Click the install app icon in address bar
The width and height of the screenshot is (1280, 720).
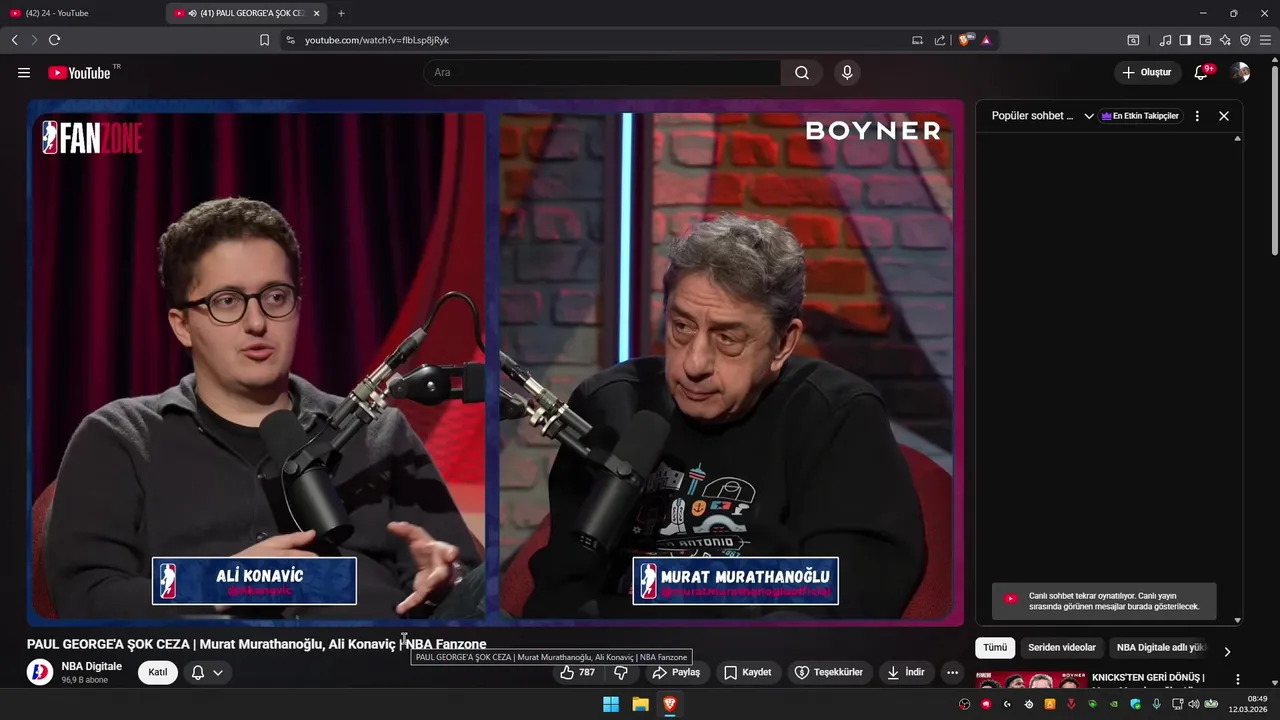917,40
